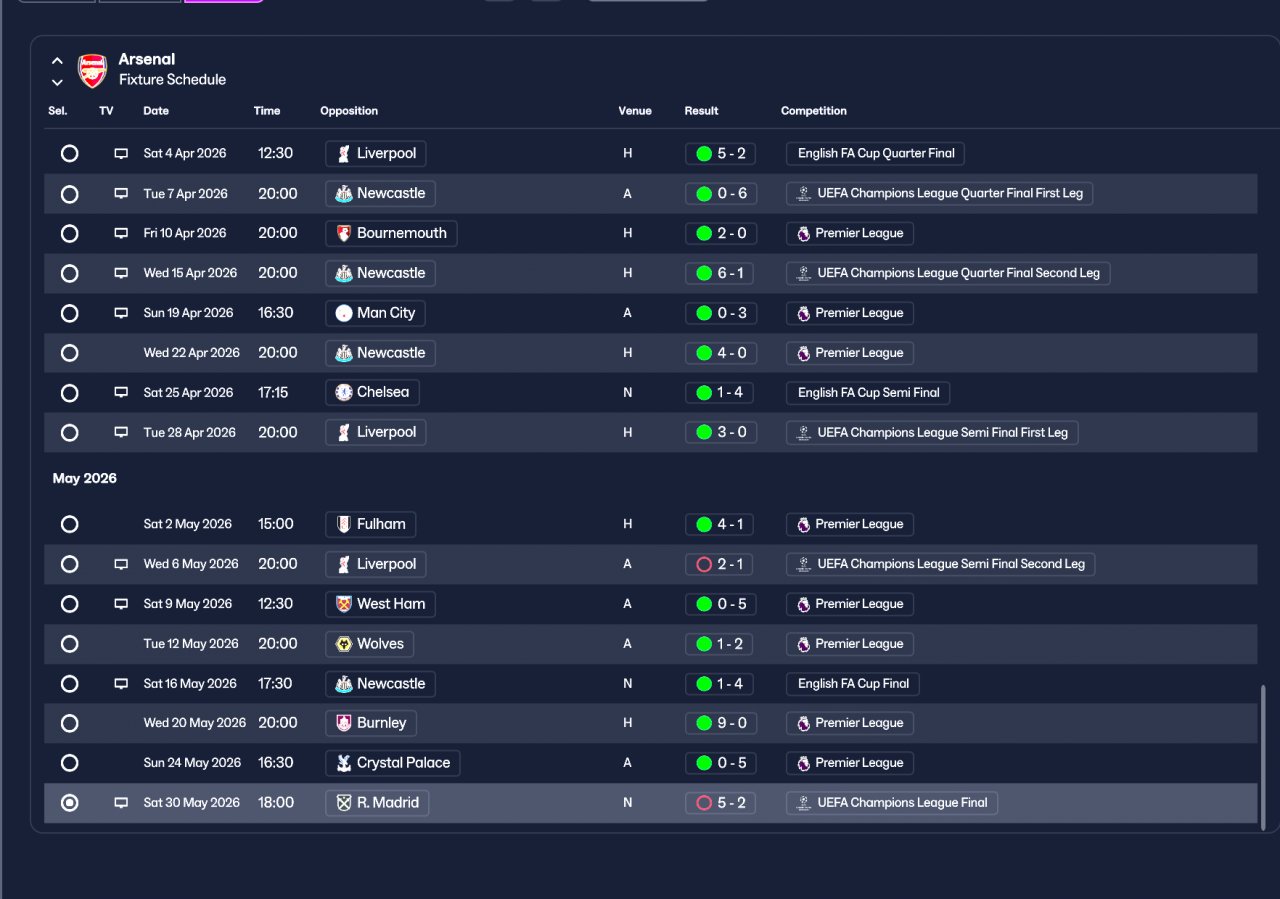This screenshot has width=1280, height=899.
Task: Open English FA Cup Final competition link
Action: click(x=853, y=684)
